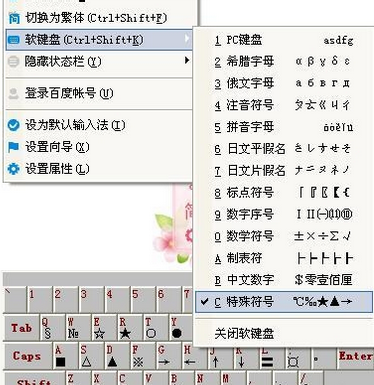Viewport: 374px width, 385px height.
Task: Select 7 日文片假名 soft keyboard
Action: coord(284,171)
